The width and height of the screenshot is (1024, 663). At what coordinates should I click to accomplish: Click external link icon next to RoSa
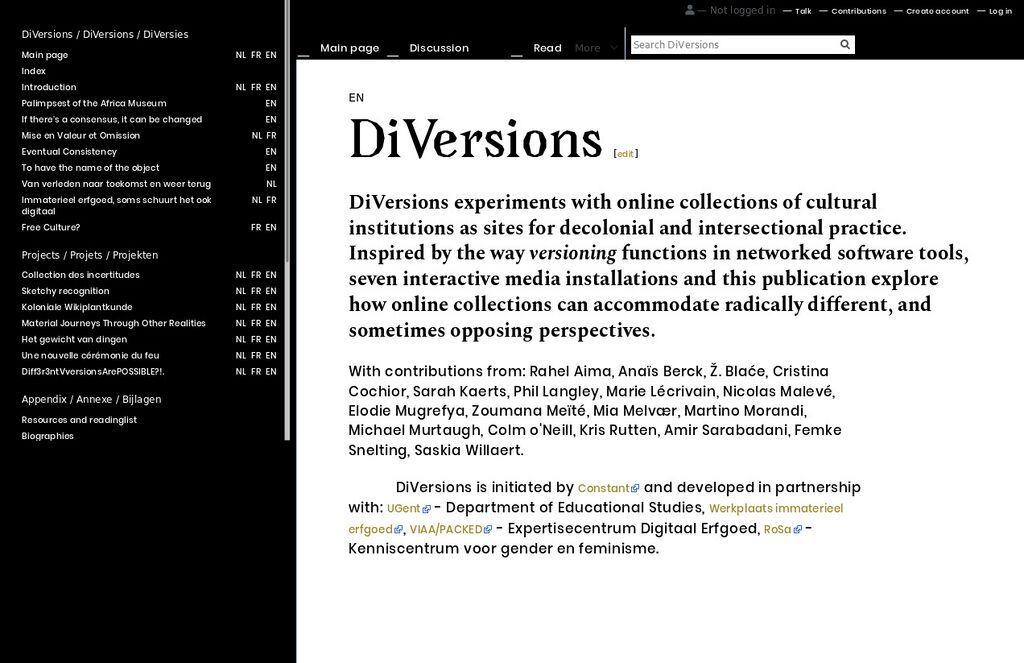coord(798,530)
